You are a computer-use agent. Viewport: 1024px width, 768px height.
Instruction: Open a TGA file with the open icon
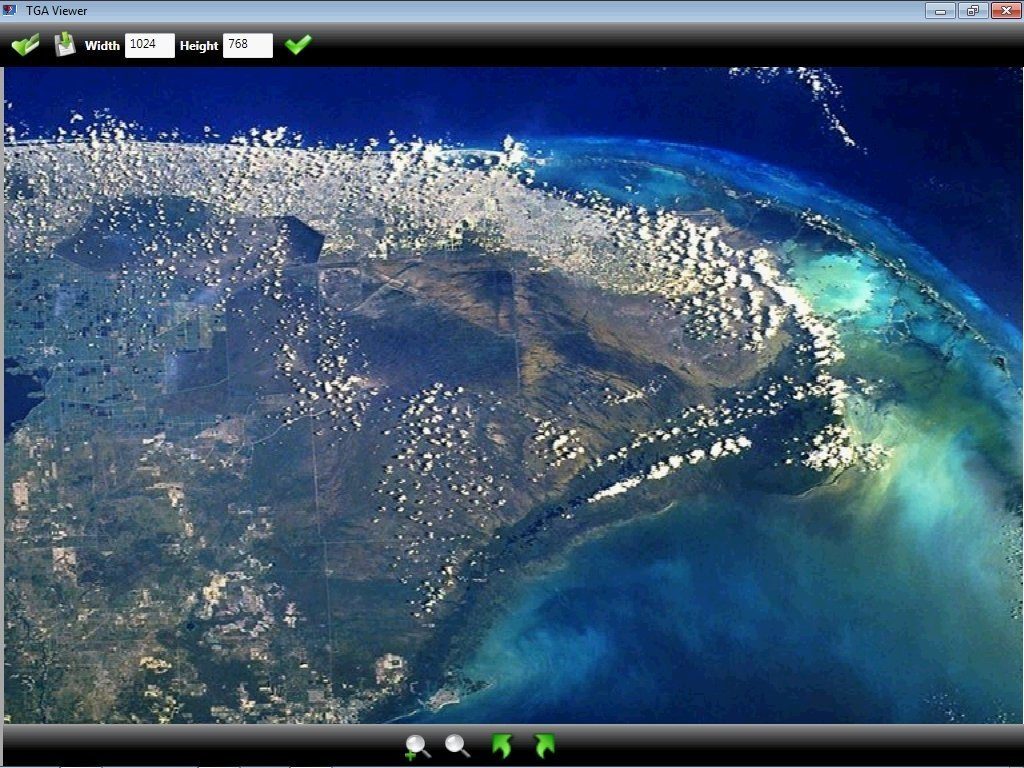[x=25, y=44]
